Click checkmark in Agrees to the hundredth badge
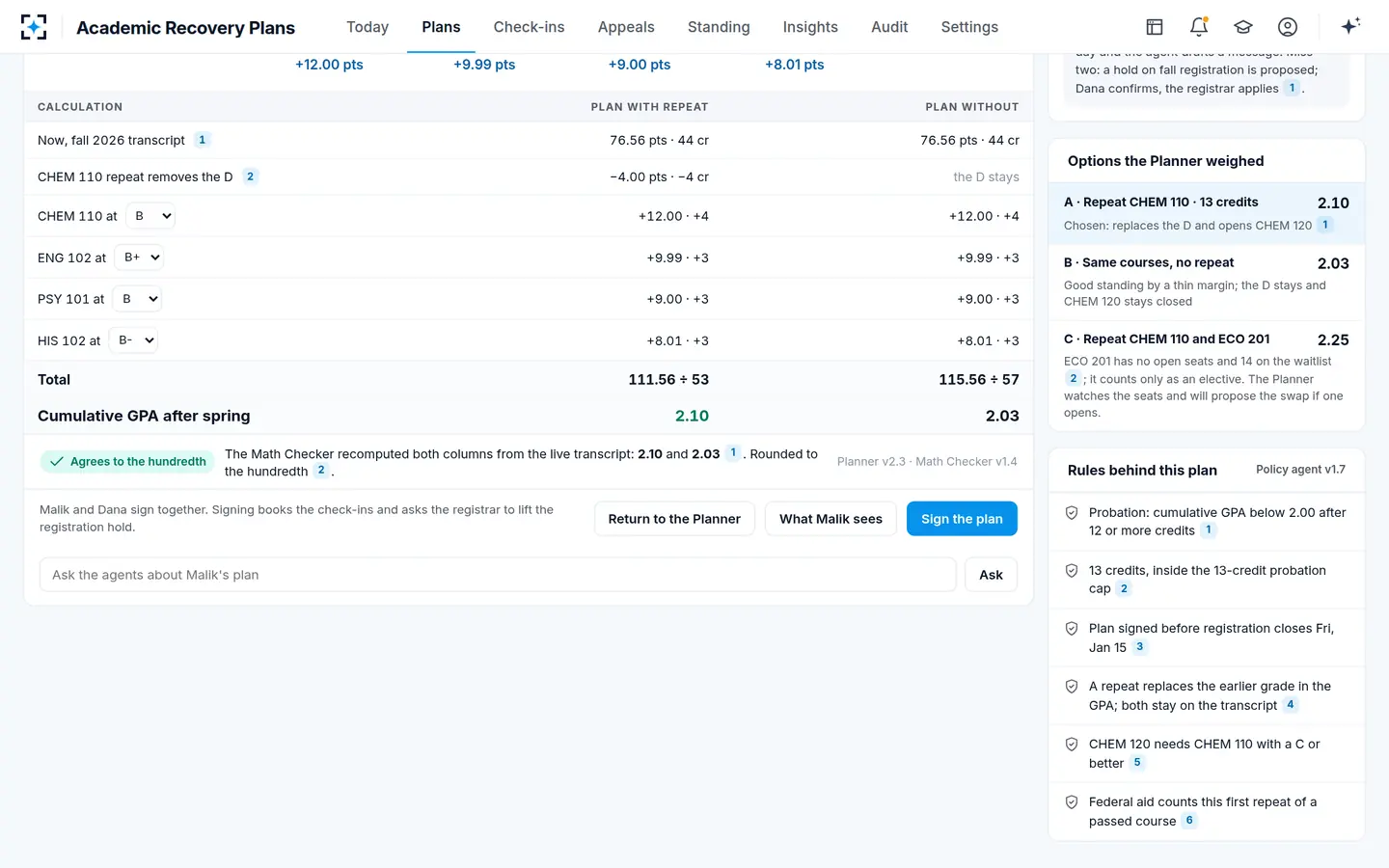The image size is (1389, 868). pyautogui.click(x=57, y=462)
